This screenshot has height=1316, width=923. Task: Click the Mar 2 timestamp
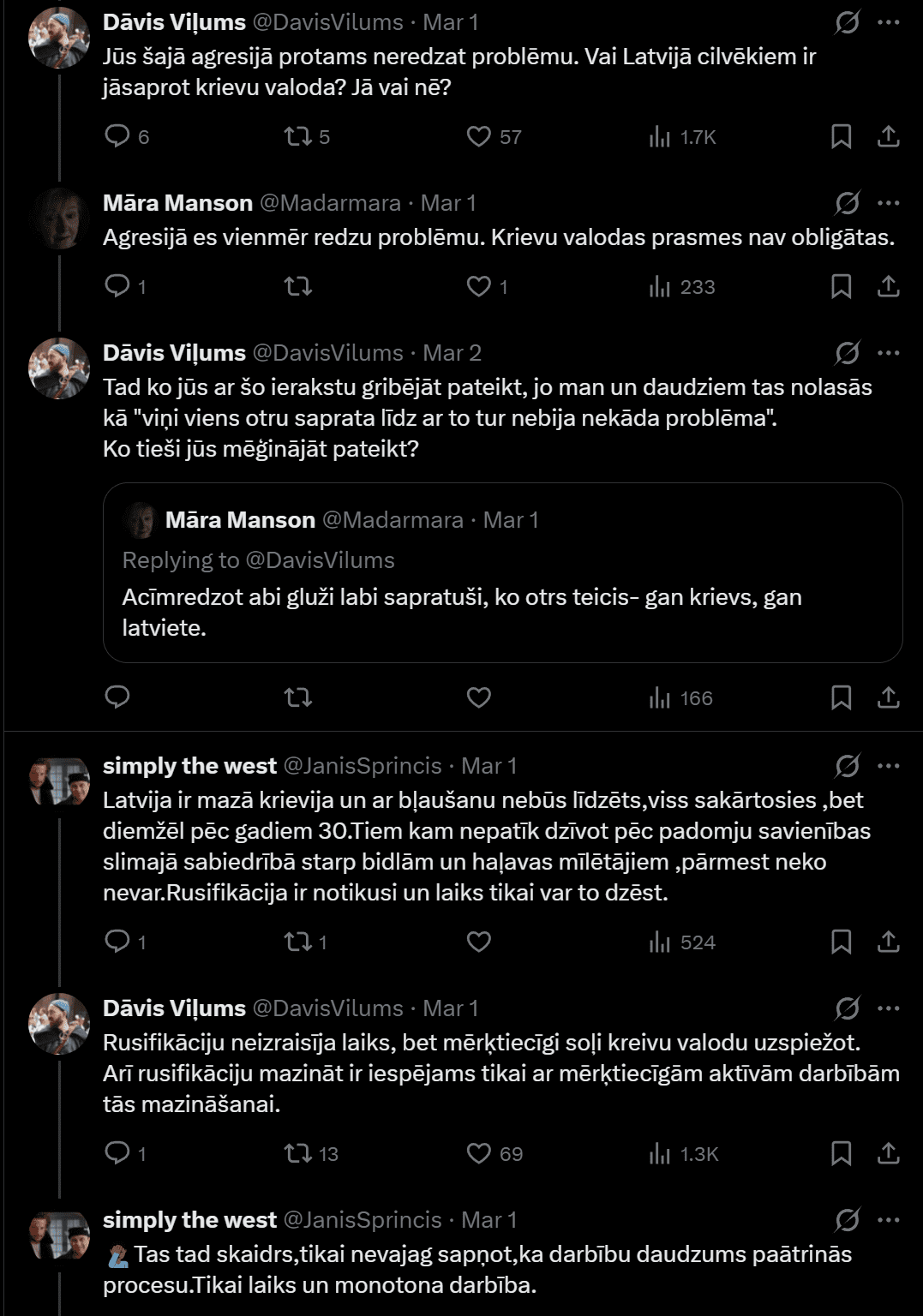[x=452, y=353]
